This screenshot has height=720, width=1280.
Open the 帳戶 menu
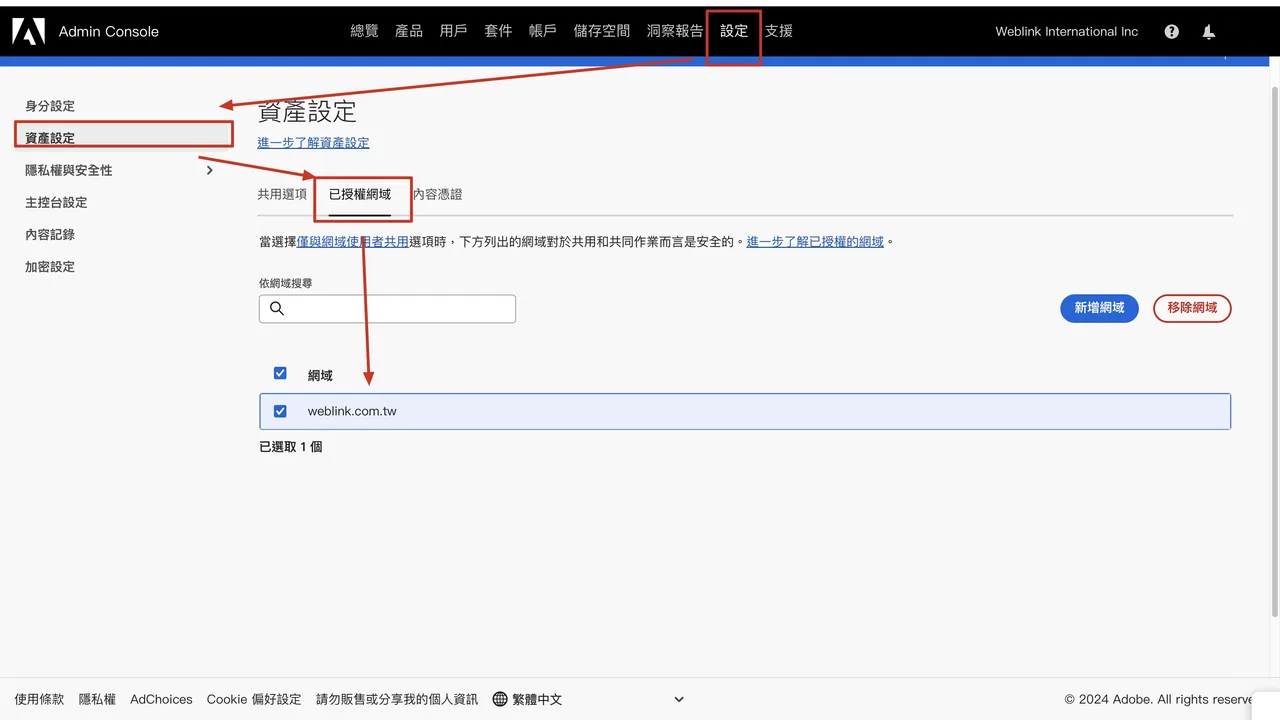[542, 31]
